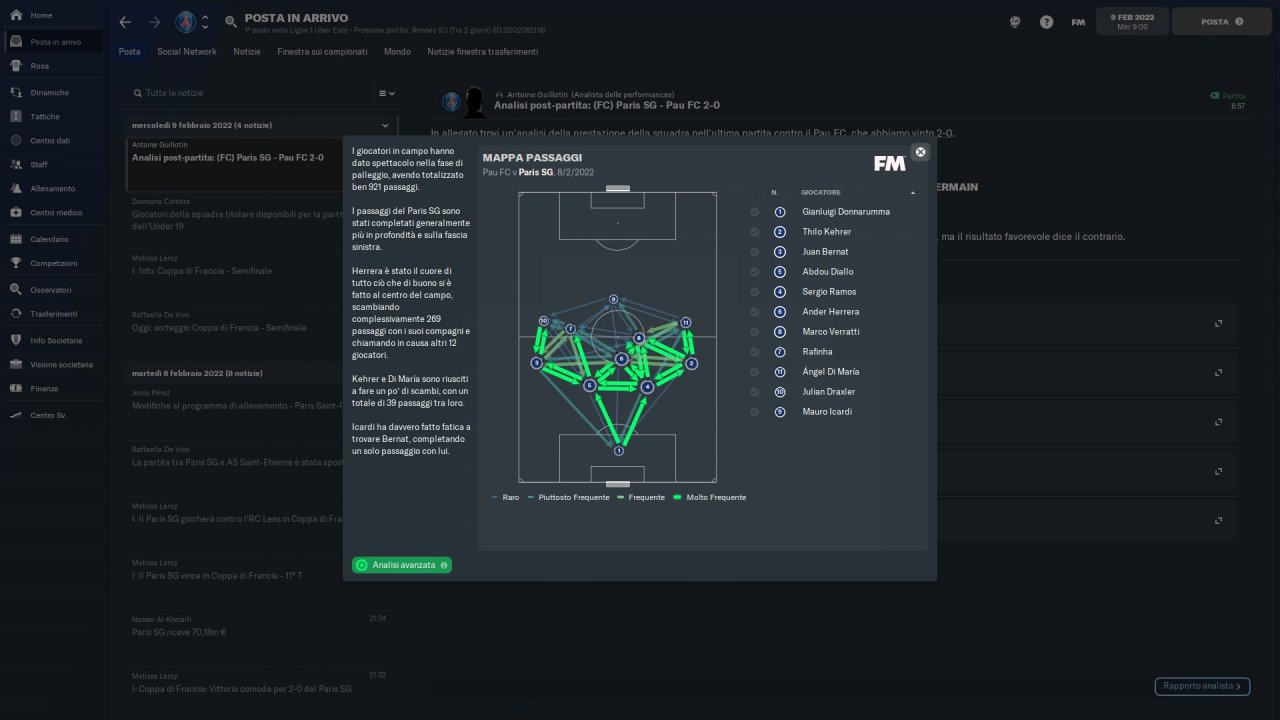The width and height of the screenshot is (1280, 720).
Task: Go back with the left arrow
Action: tap(125, 22)
